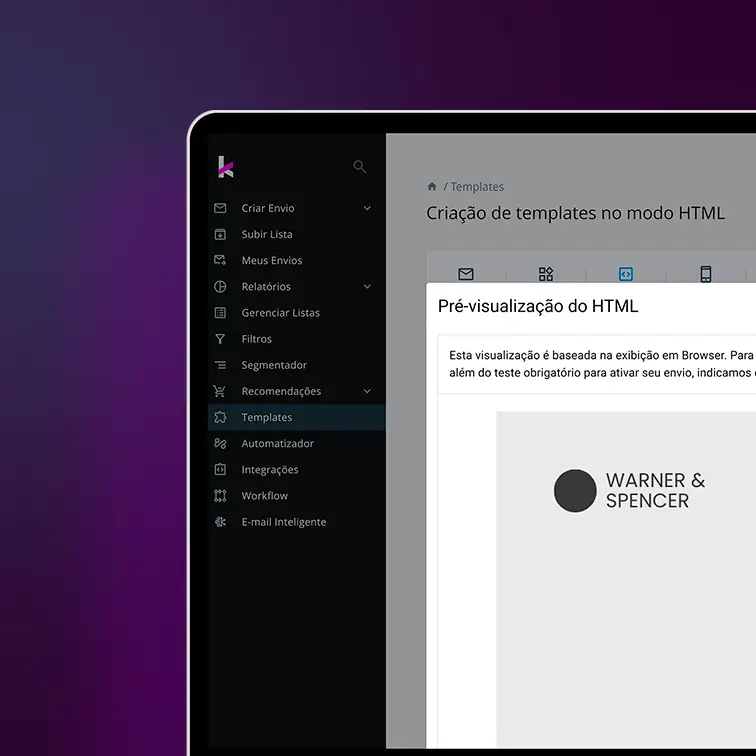Open the Filtros menu item
Screen dimensions: 756x756
coord(256,339)
